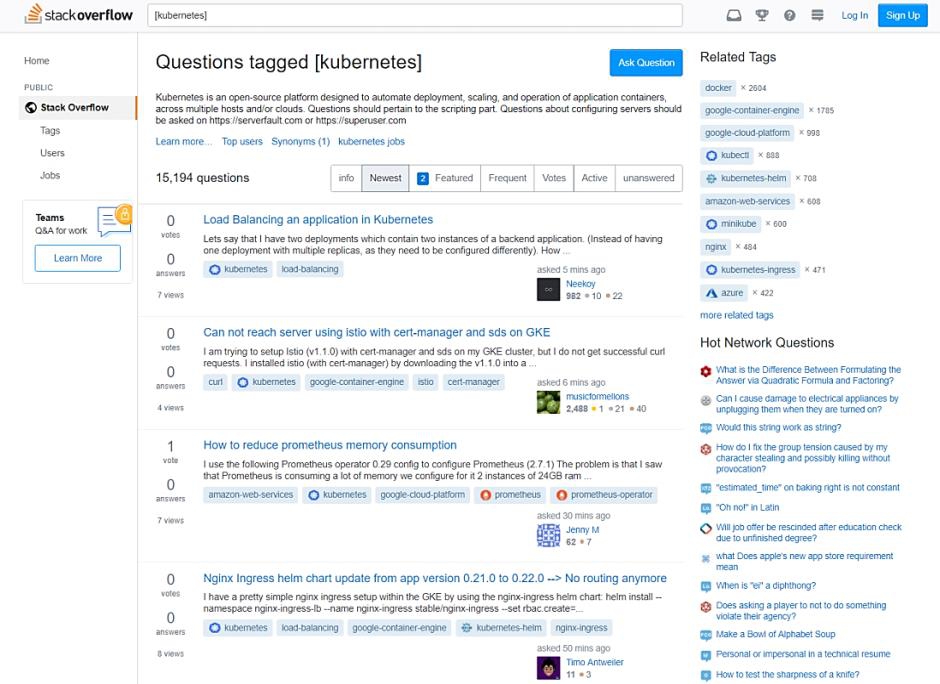This screenshot has width=940, height=684.
Task: Open Jobs in left sidebar
Action: click(50, 175)
